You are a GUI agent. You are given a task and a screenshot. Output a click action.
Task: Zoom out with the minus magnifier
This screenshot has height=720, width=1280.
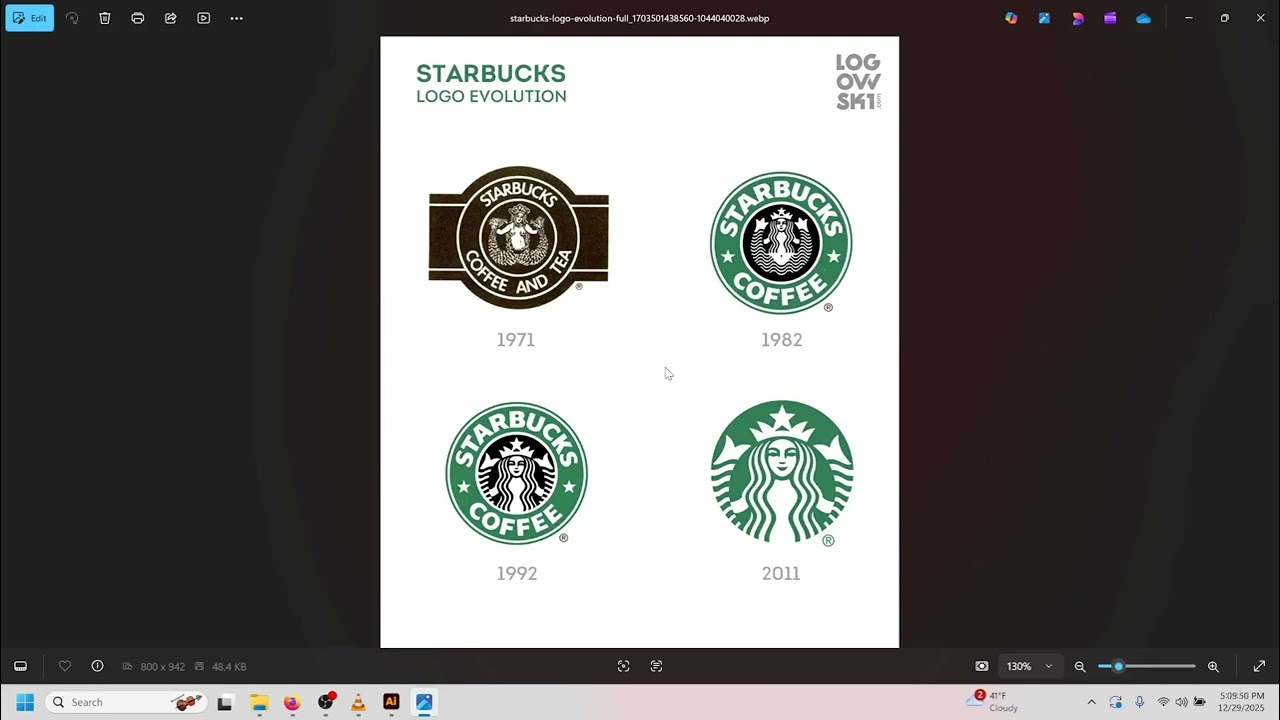[1080, 666]
